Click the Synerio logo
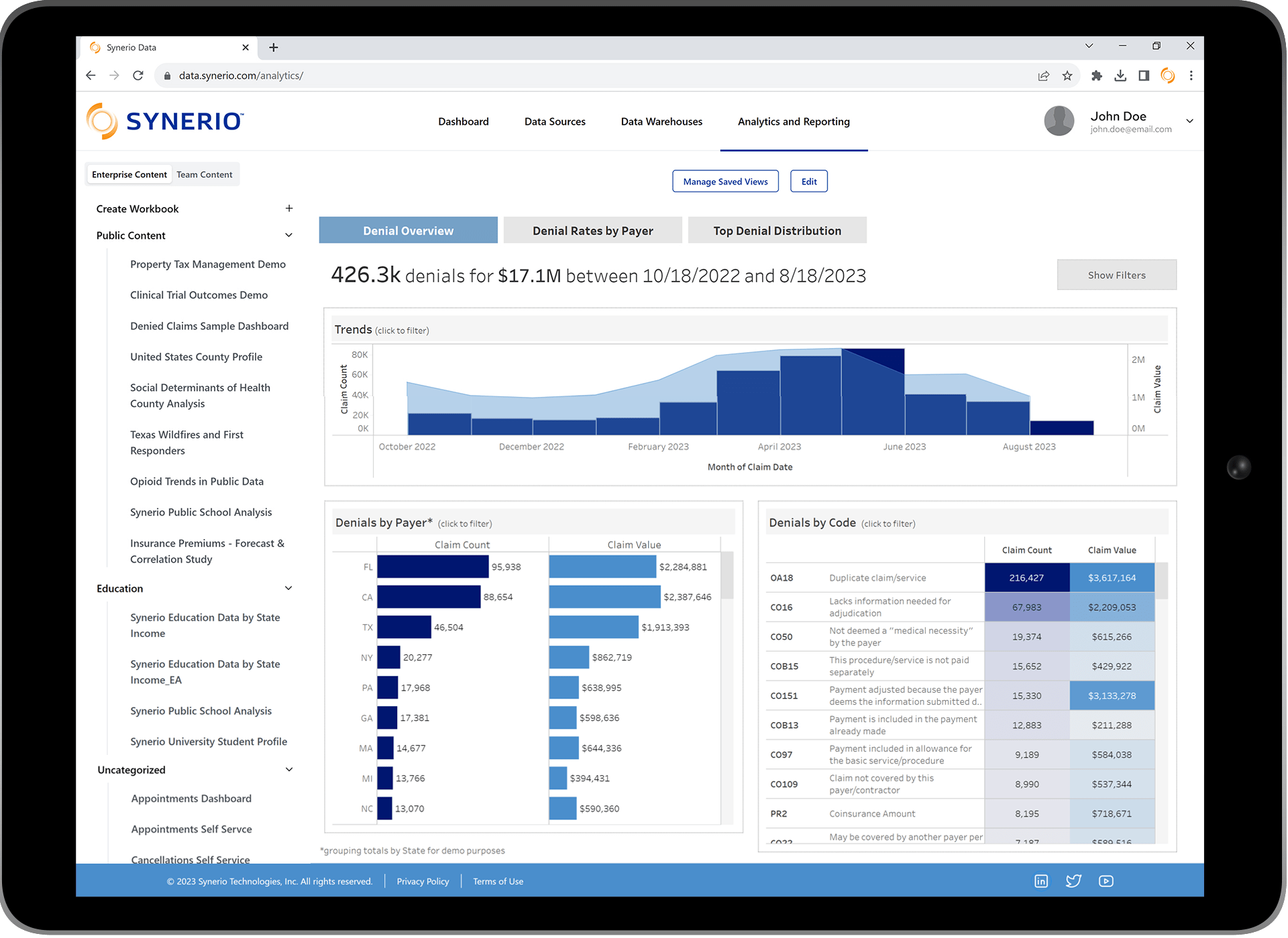The height and width of the screenshot is (938, 1288). [165, 121]
